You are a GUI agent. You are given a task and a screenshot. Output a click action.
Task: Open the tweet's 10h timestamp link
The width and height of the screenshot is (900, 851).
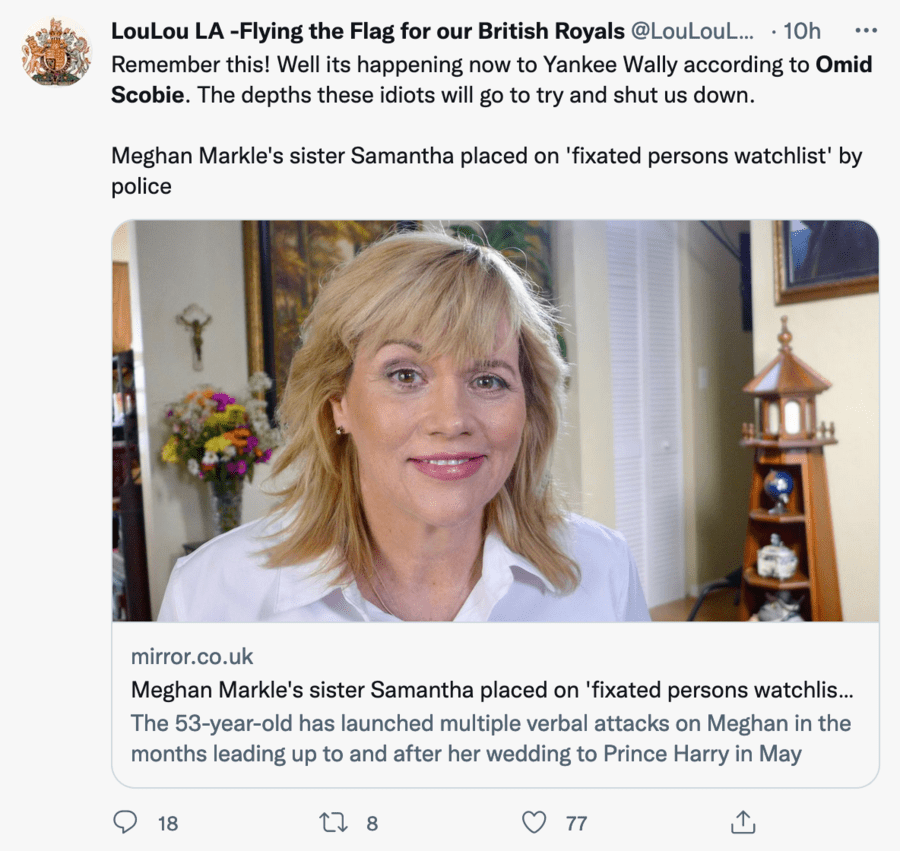pyautogui.click(x=801, y=31)
